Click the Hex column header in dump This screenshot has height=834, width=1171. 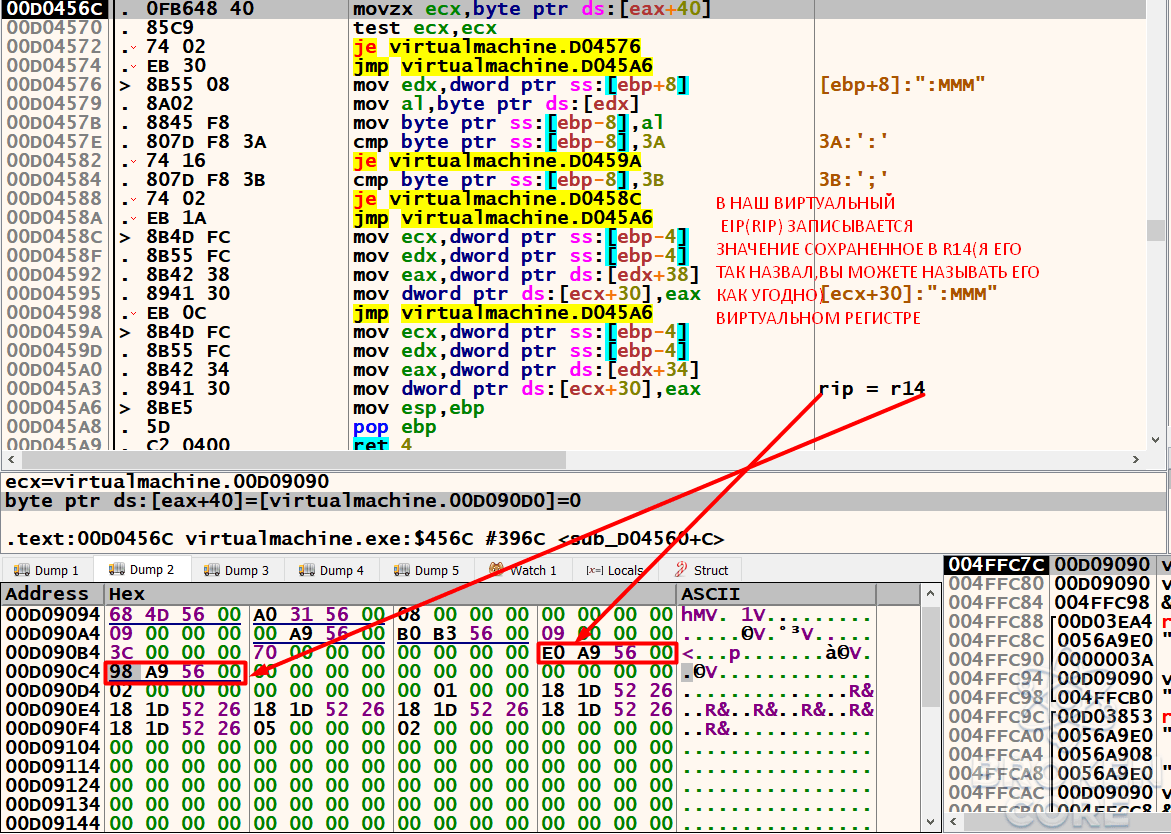[391, 594]
